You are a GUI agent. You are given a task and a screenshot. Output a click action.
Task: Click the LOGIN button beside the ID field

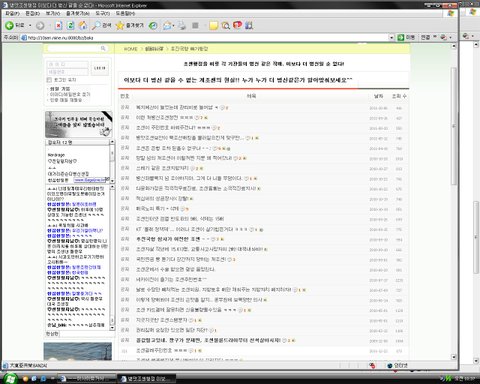coord(100,68)
